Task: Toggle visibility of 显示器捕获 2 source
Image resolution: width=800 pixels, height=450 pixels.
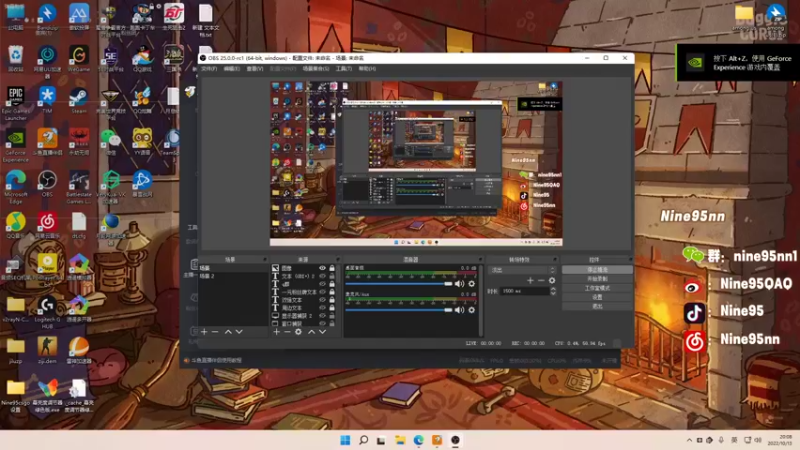Action: (322, 316)
